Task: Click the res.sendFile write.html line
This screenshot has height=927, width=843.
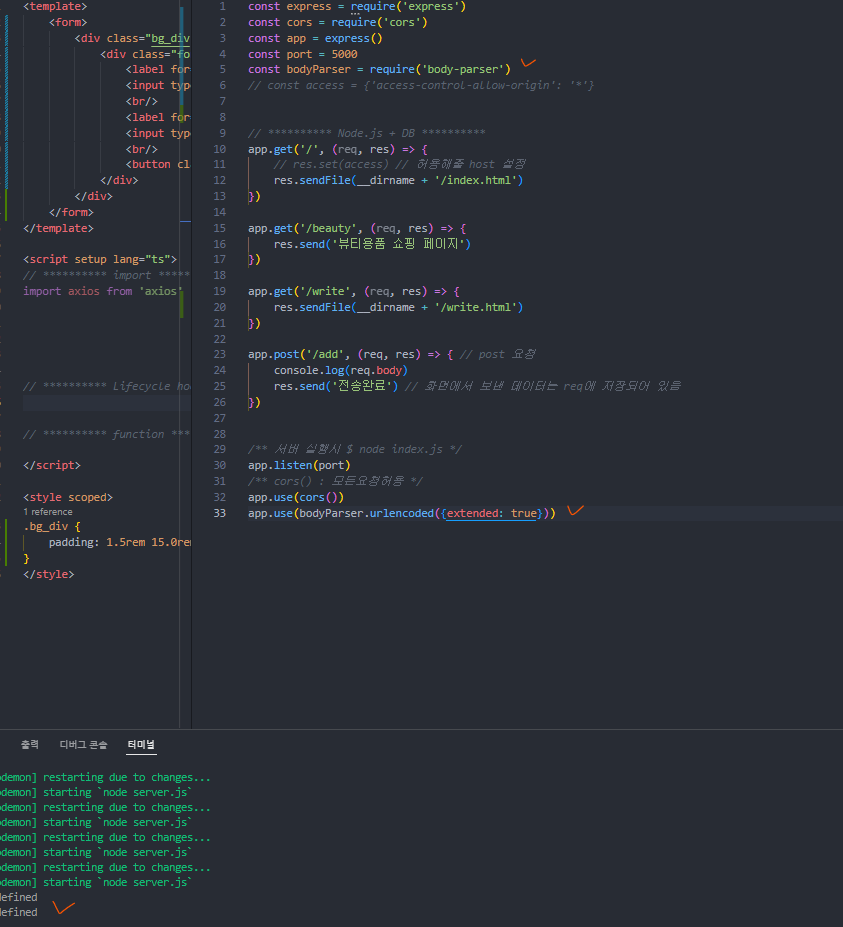Action: point(398,307)
